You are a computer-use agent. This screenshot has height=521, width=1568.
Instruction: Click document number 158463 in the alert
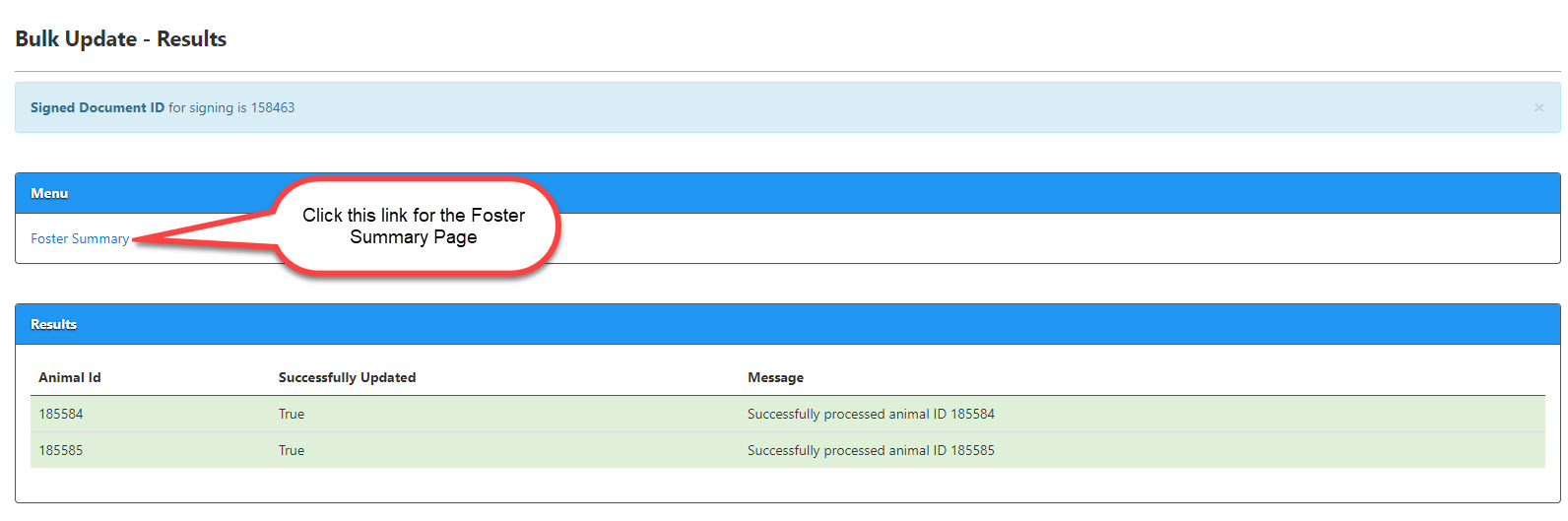(x=273, y=107)
